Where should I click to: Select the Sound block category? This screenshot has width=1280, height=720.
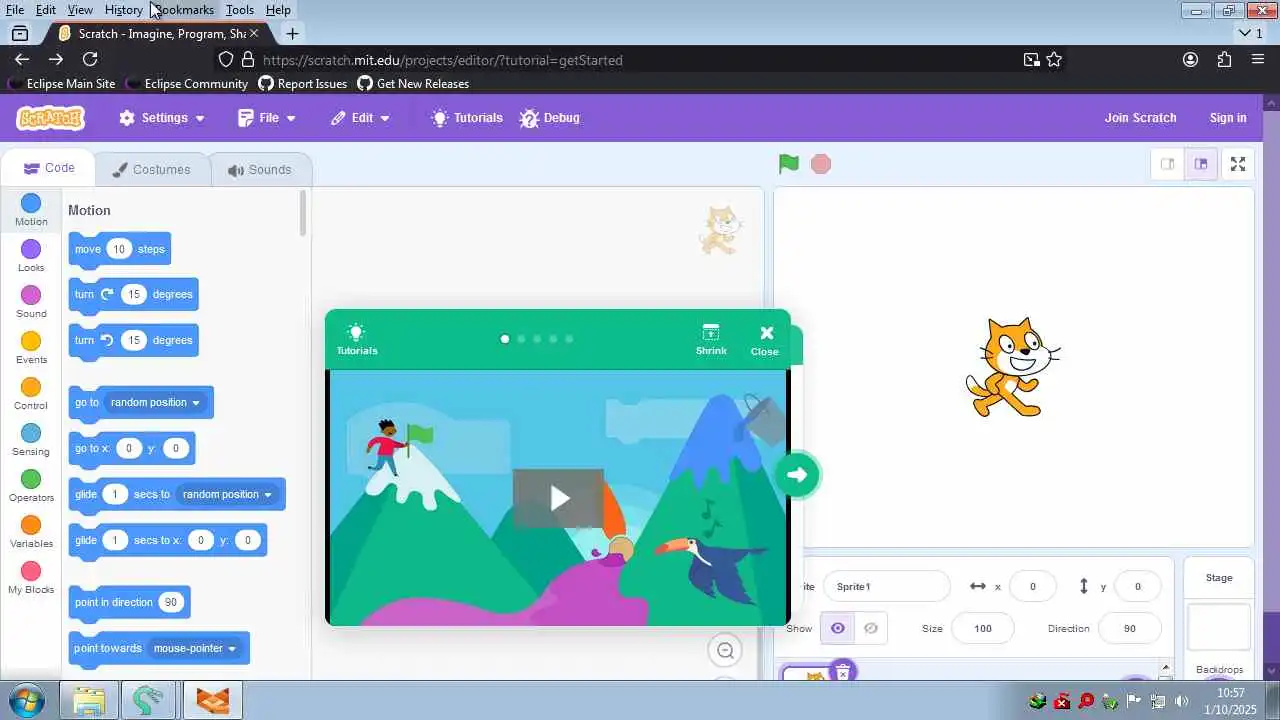tap(31, 302)
